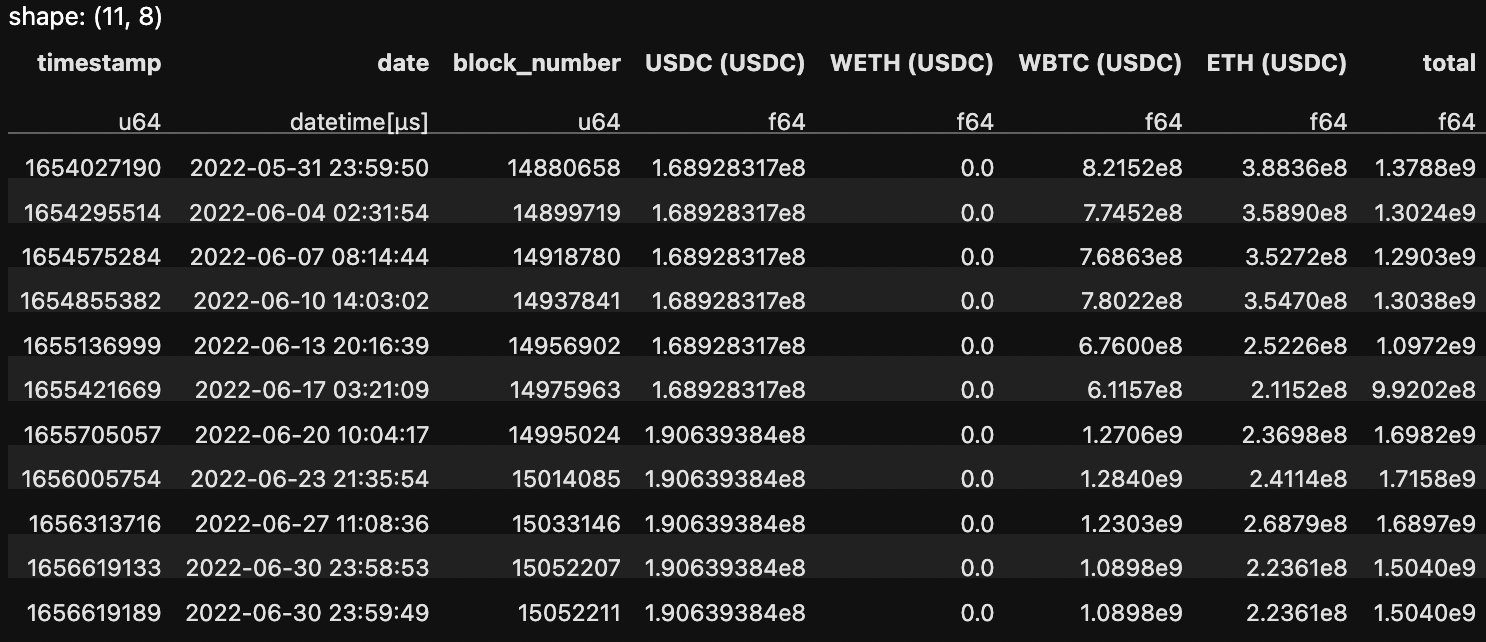The width and height of the screenshot is (1486, 642).
Task: Select timestamp cell 1655705057
Action: coord(91,435)
